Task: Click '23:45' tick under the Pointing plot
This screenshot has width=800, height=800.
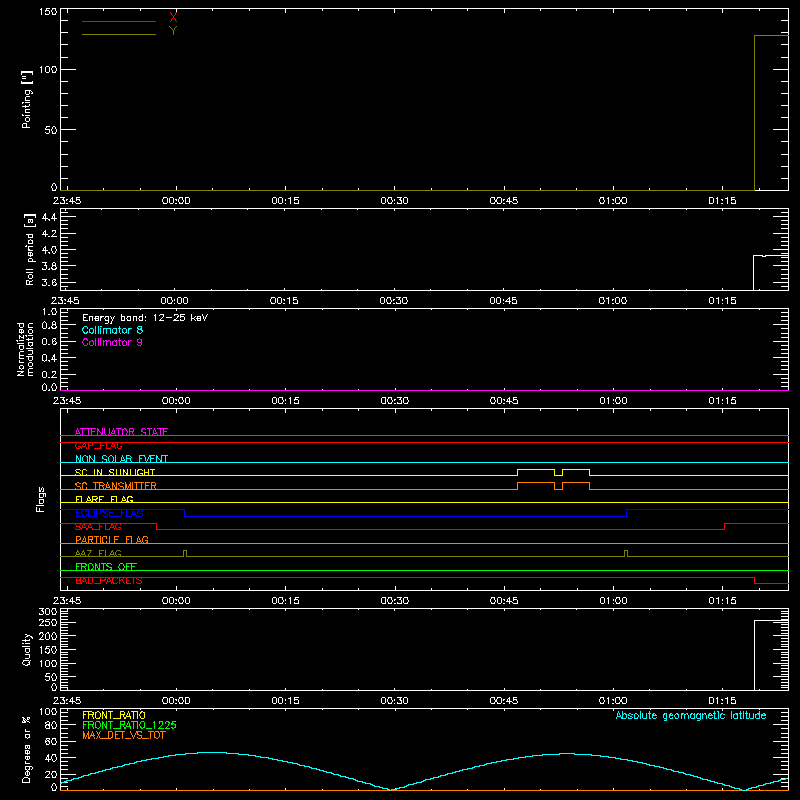Action: [x=67, y=201]
